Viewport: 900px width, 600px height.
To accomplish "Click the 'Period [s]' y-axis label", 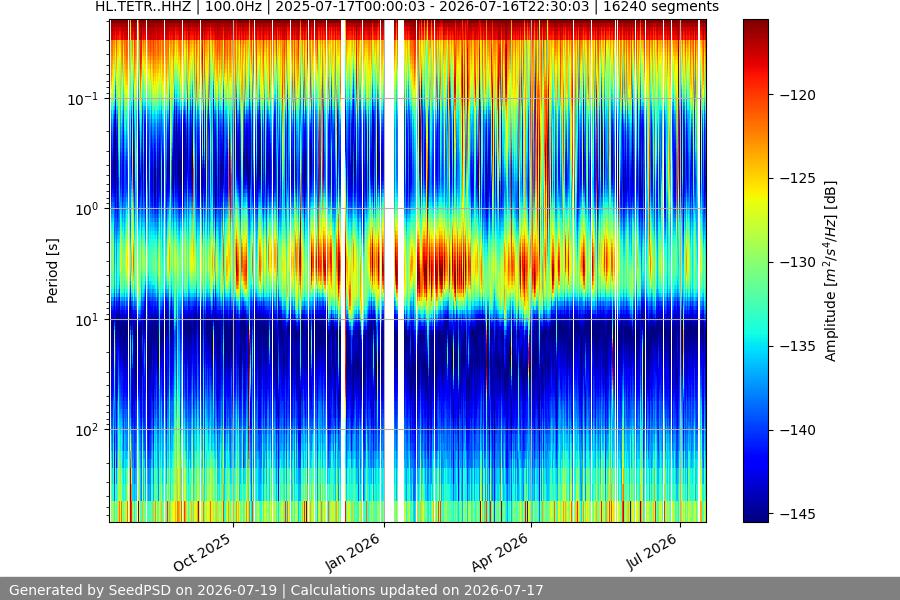I will [x=52, y=271].
